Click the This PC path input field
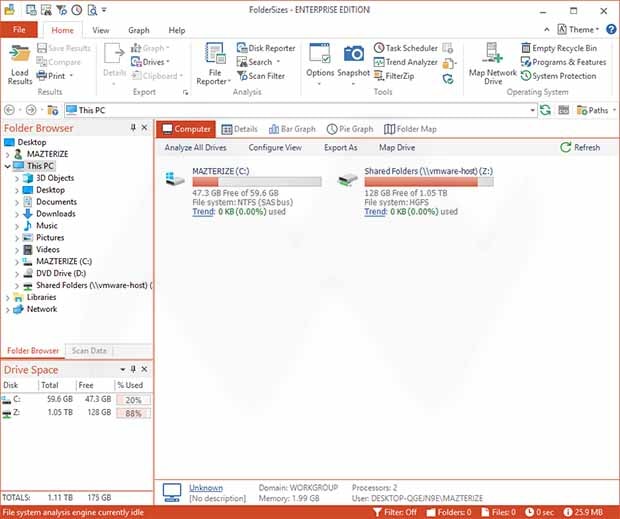The width and height of the screenshot is (620, 519). click(301, 110)
